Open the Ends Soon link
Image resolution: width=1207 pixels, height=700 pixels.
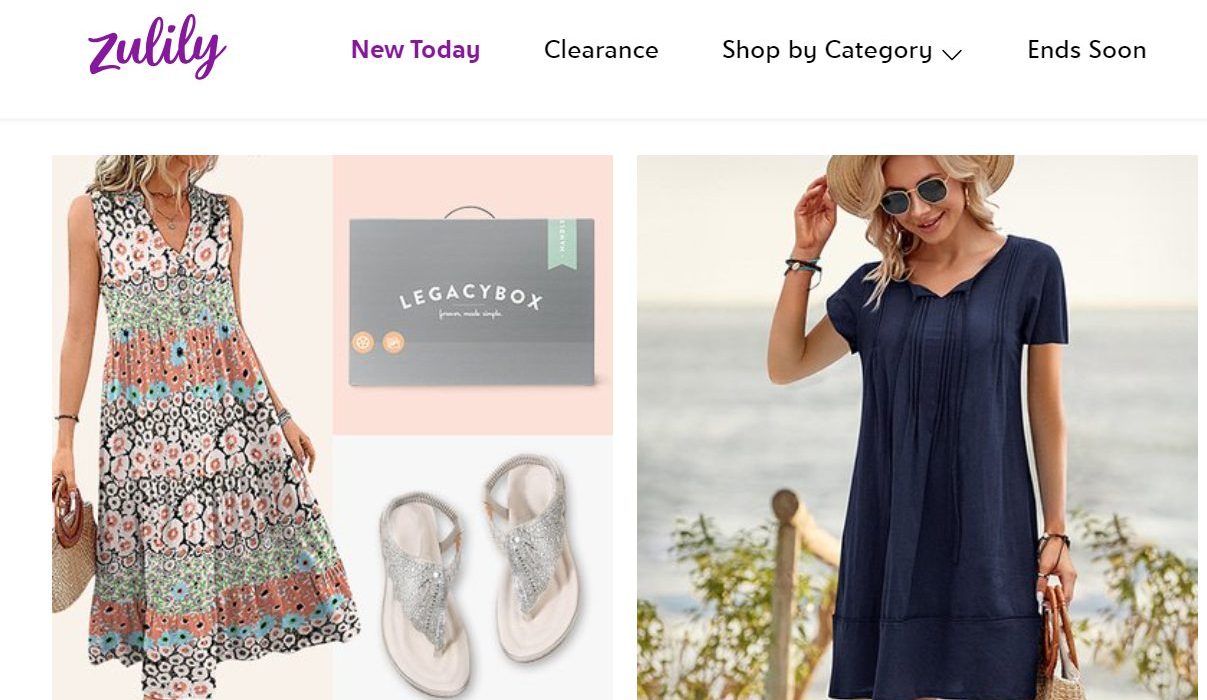(x=1086, y=50)
